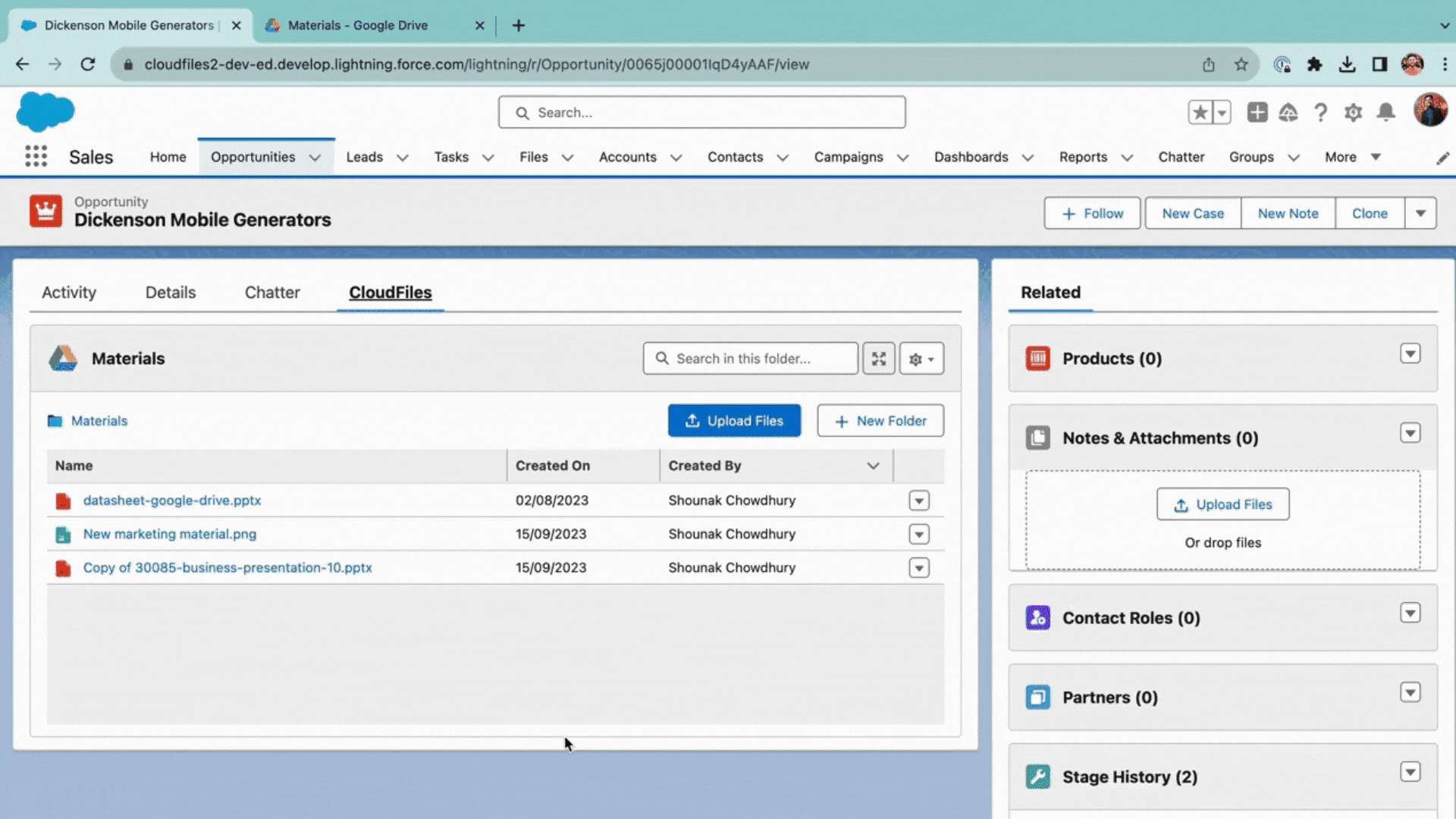
Task: Click the Contact Roles related list icon
Action: (1037, 617)
